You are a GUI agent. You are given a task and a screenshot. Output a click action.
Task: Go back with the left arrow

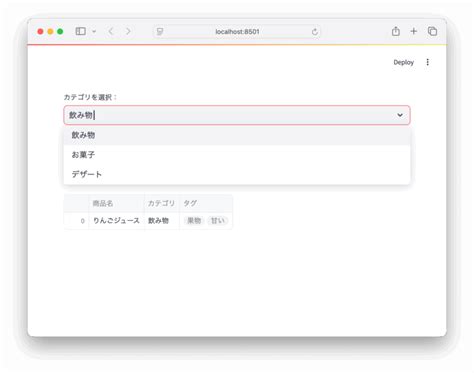111,31
